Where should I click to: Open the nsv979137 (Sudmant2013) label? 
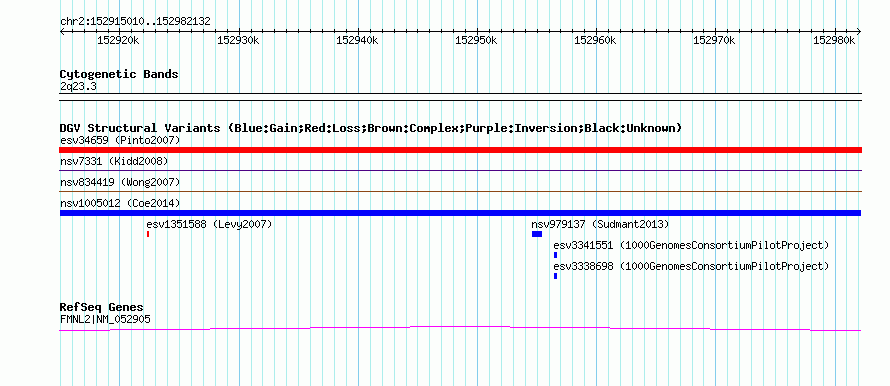click(x=601, y=224)
